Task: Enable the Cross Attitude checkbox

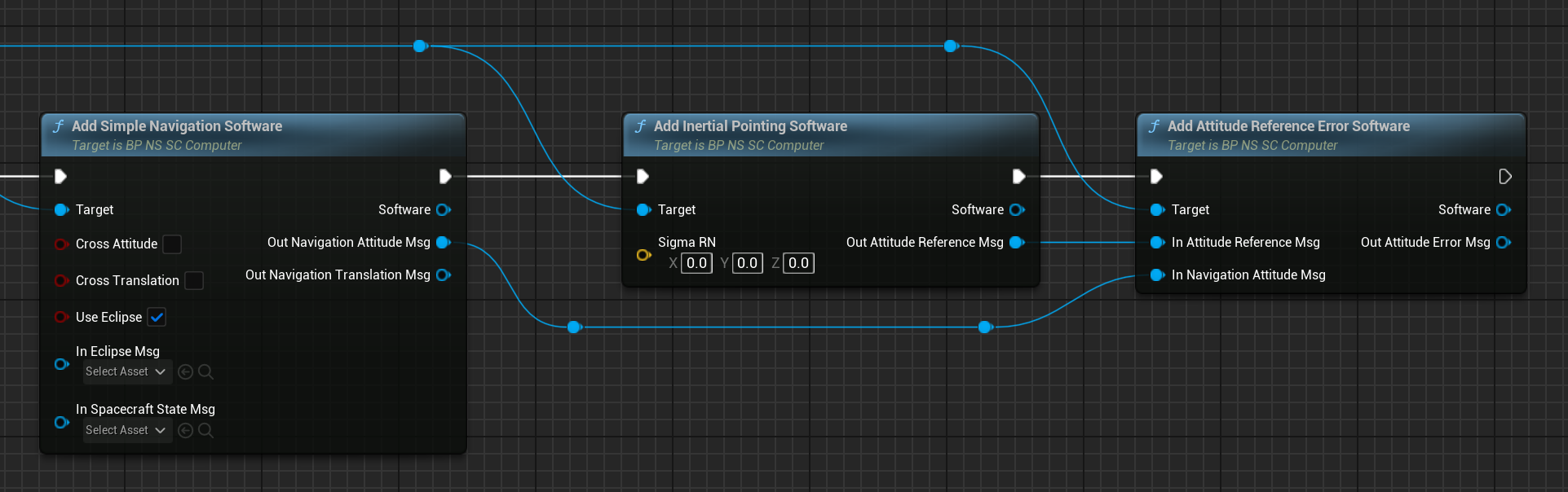Action: tap(172, 244)
